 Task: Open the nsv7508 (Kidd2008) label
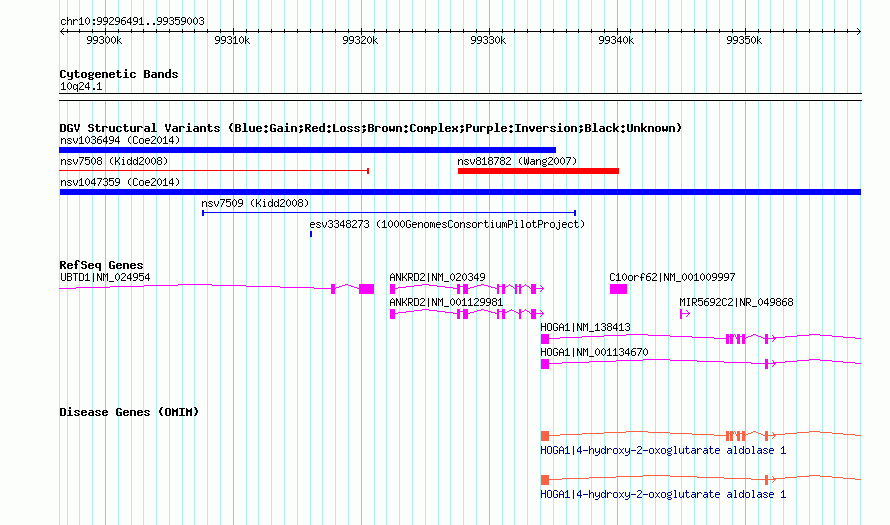114,161
